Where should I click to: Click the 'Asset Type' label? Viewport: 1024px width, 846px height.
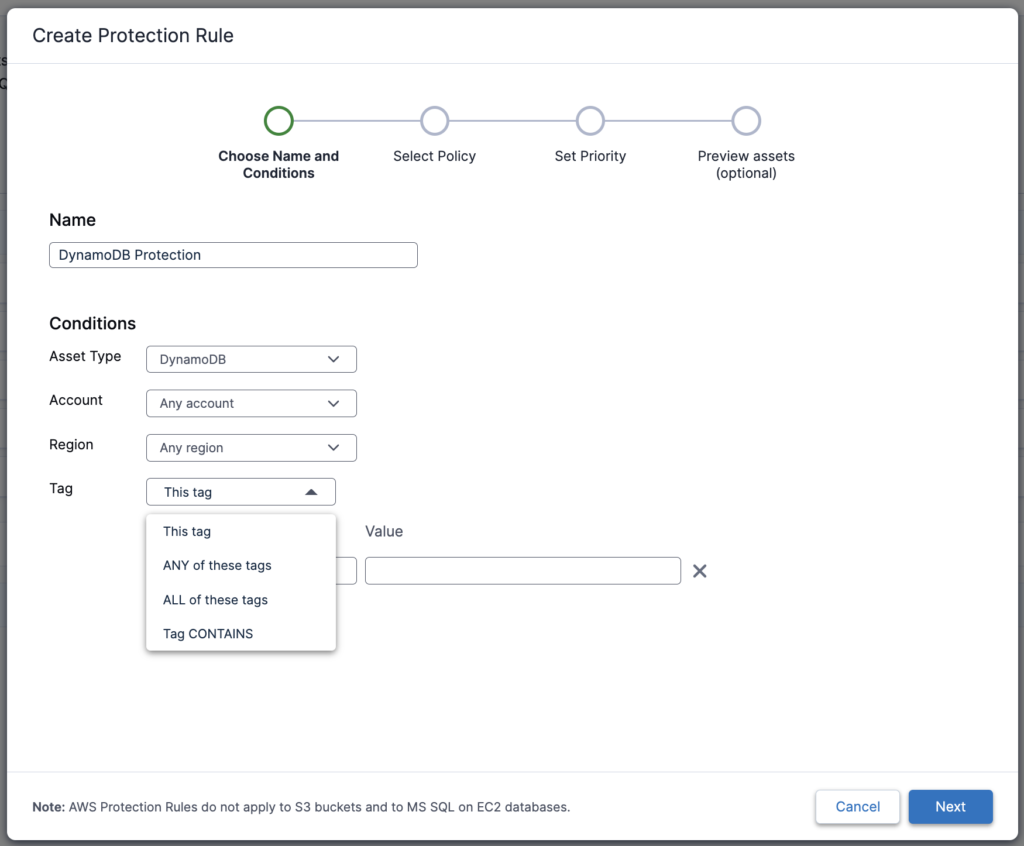[85, 357]
